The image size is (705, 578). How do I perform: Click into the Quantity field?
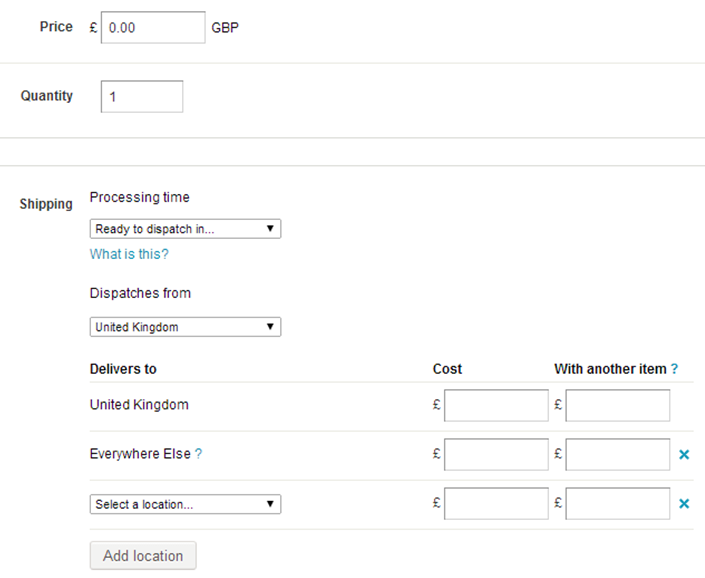coord(142,97)
